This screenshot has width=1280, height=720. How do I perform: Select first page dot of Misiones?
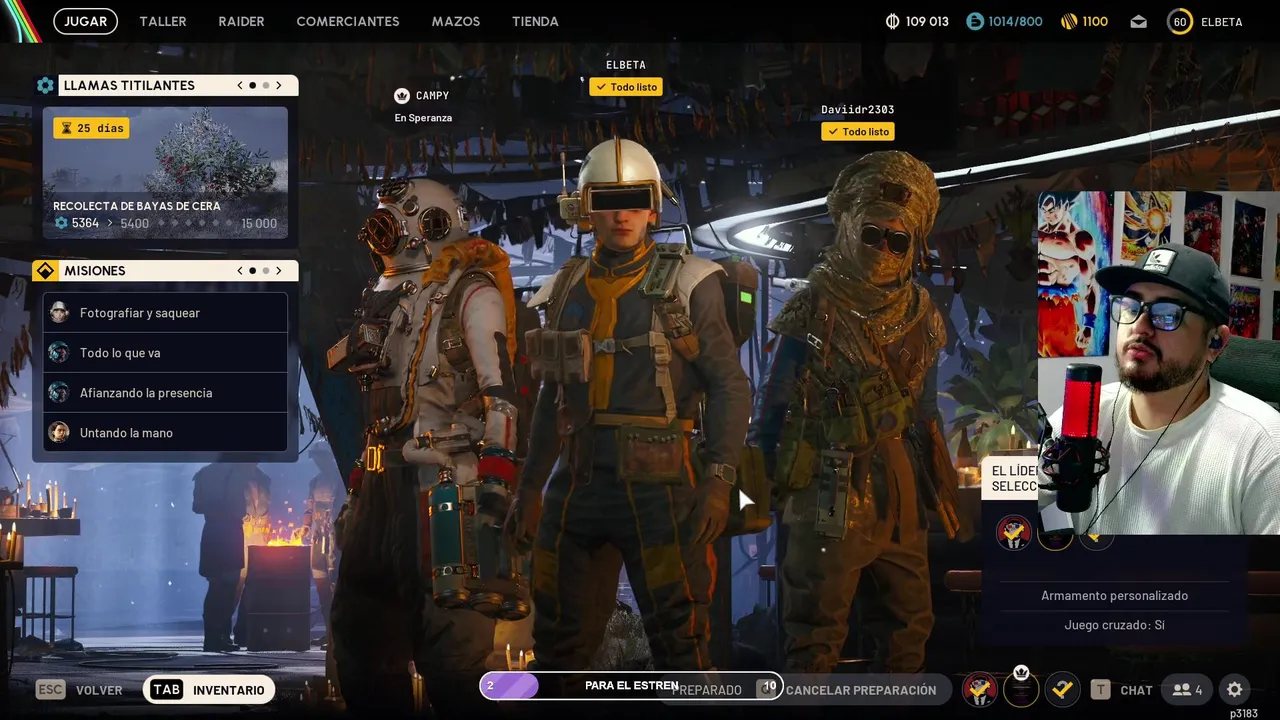pyautogui.click(x=253, y=271)
